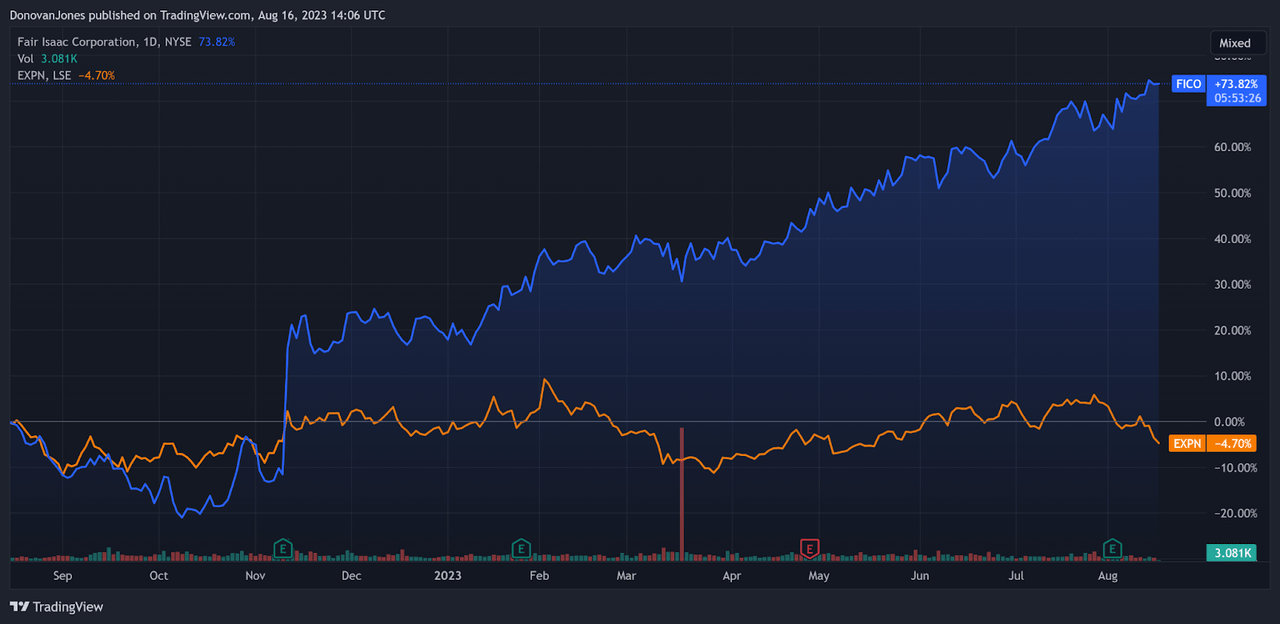Click the -4.70% orange value tag
Screen dimensions: 1280x624
[1231, 443]
